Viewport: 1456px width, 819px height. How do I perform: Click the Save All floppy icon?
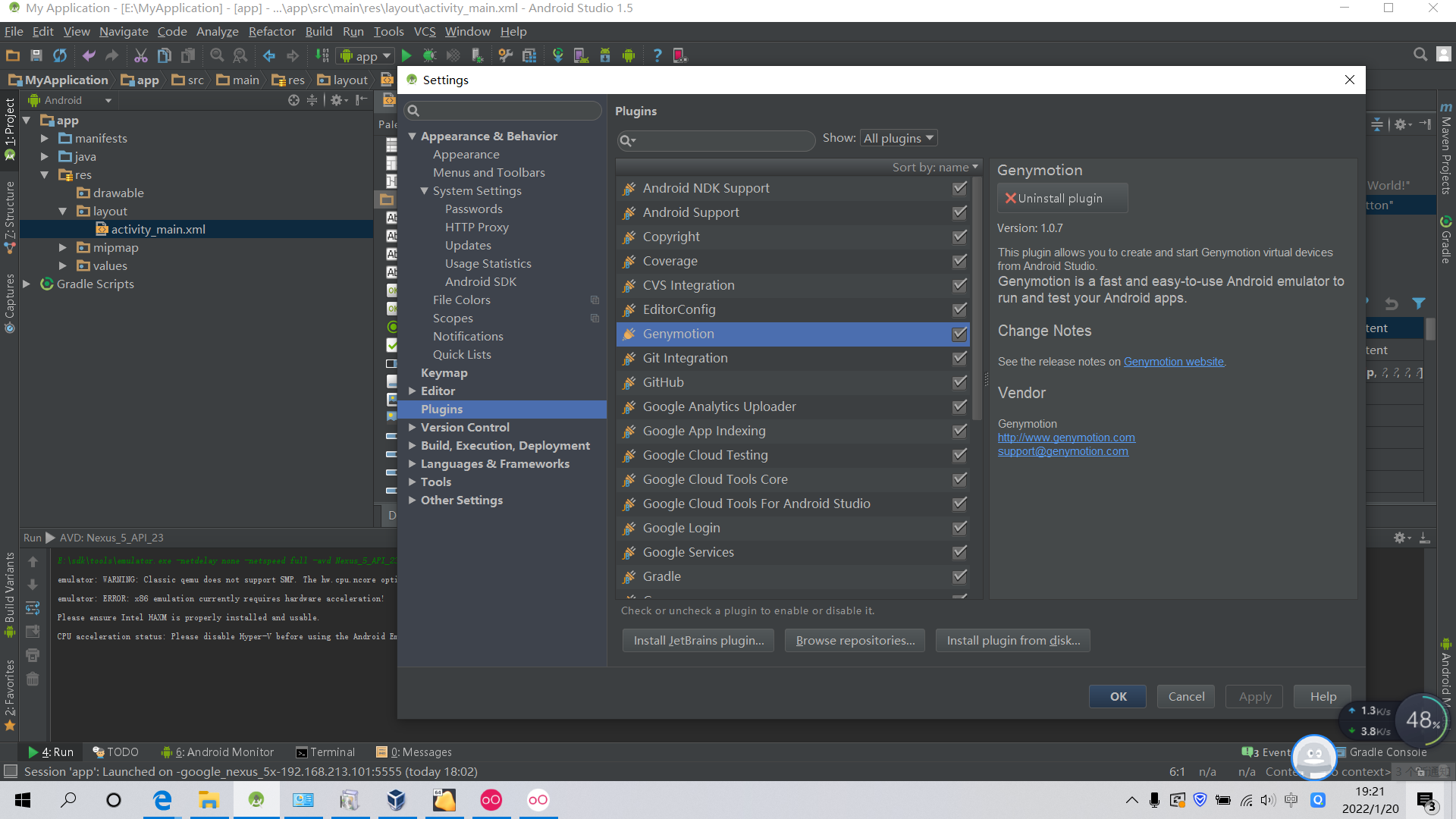pos(36,55)
